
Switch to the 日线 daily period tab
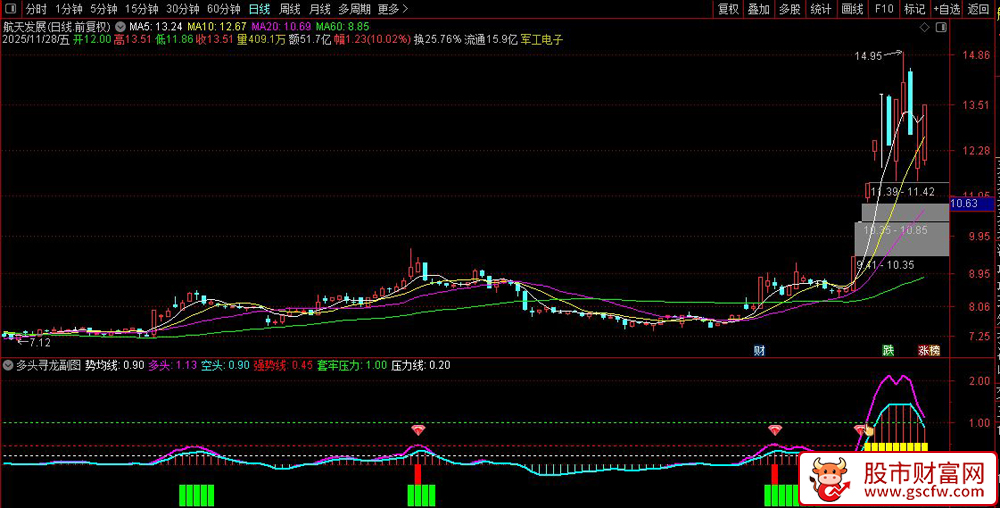point(259,9)
